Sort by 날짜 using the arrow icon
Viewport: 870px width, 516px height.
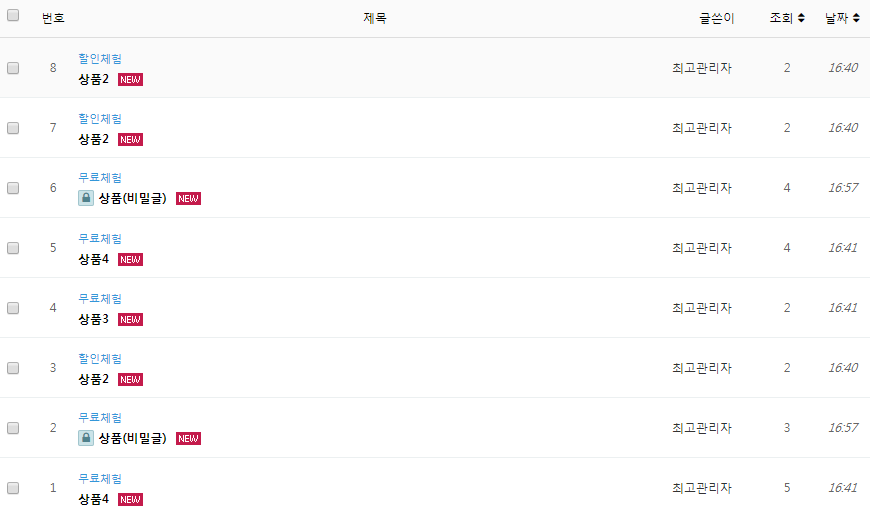coord(856,18)
